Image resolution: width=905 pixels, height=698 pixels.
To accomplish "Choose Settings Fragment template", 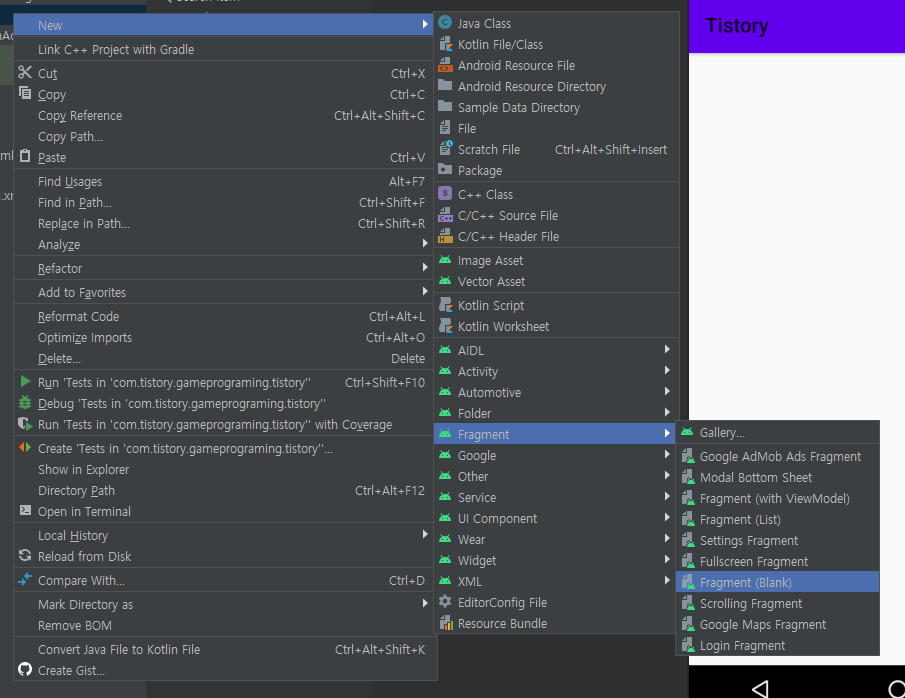I will pyautogui.click(x=777, y=540).
